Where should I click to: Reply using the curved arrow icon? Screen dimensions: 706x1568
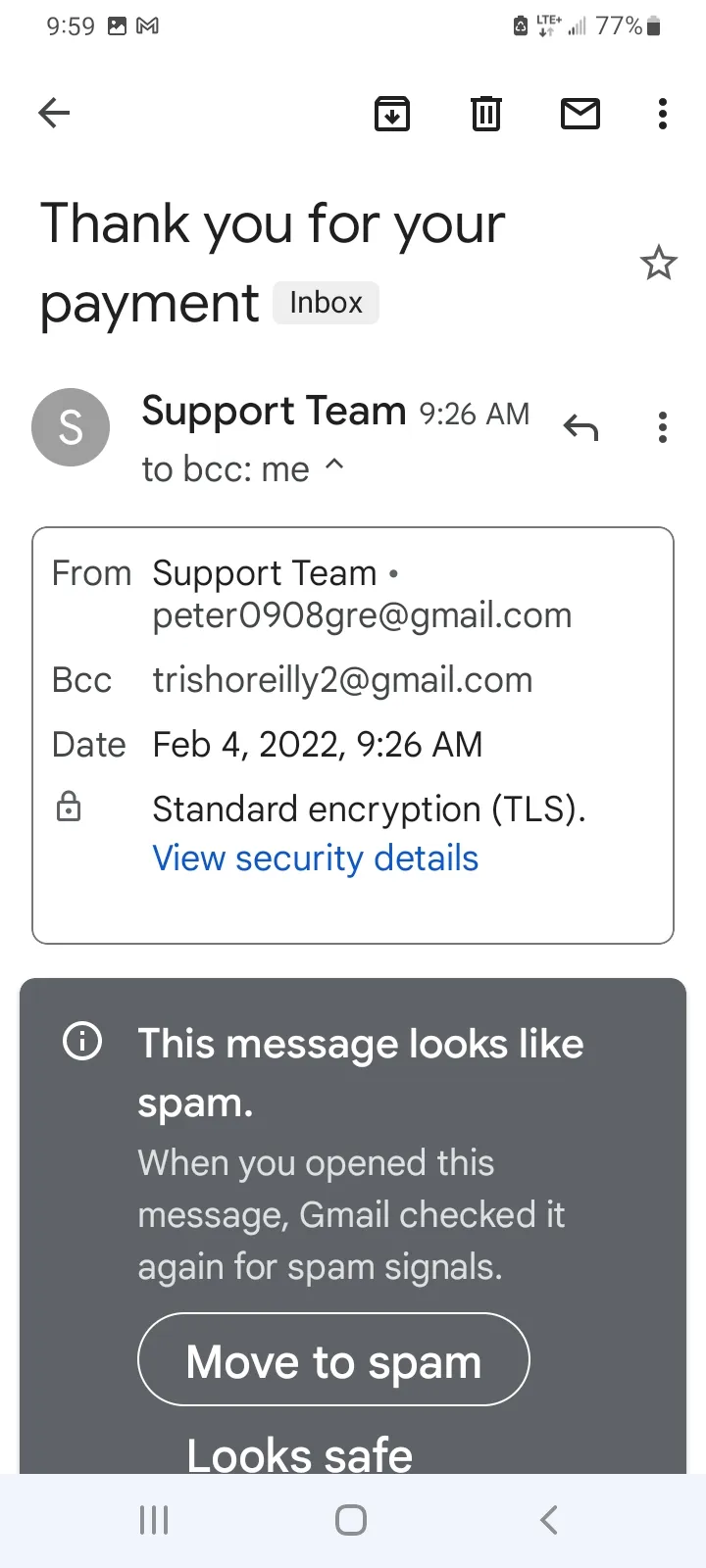pos(580,427)
